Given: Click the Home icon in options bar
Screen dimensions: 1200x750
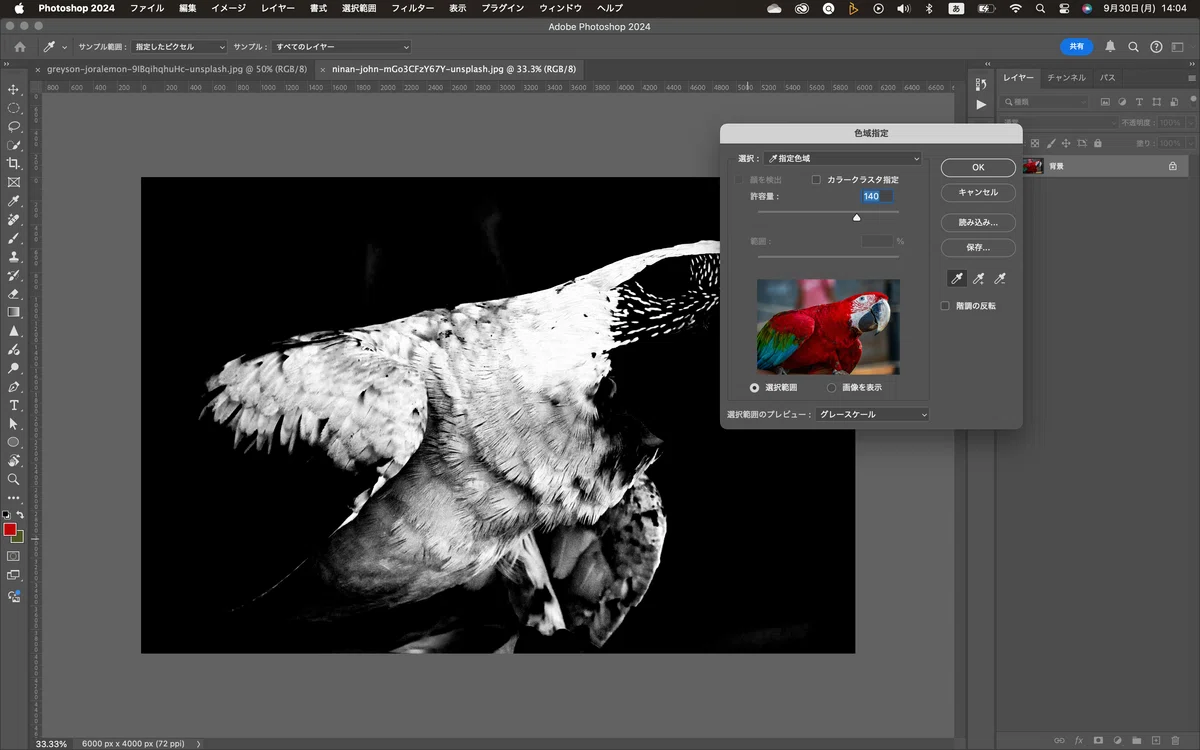Looking at the screenshot, I should click(20, 47).
